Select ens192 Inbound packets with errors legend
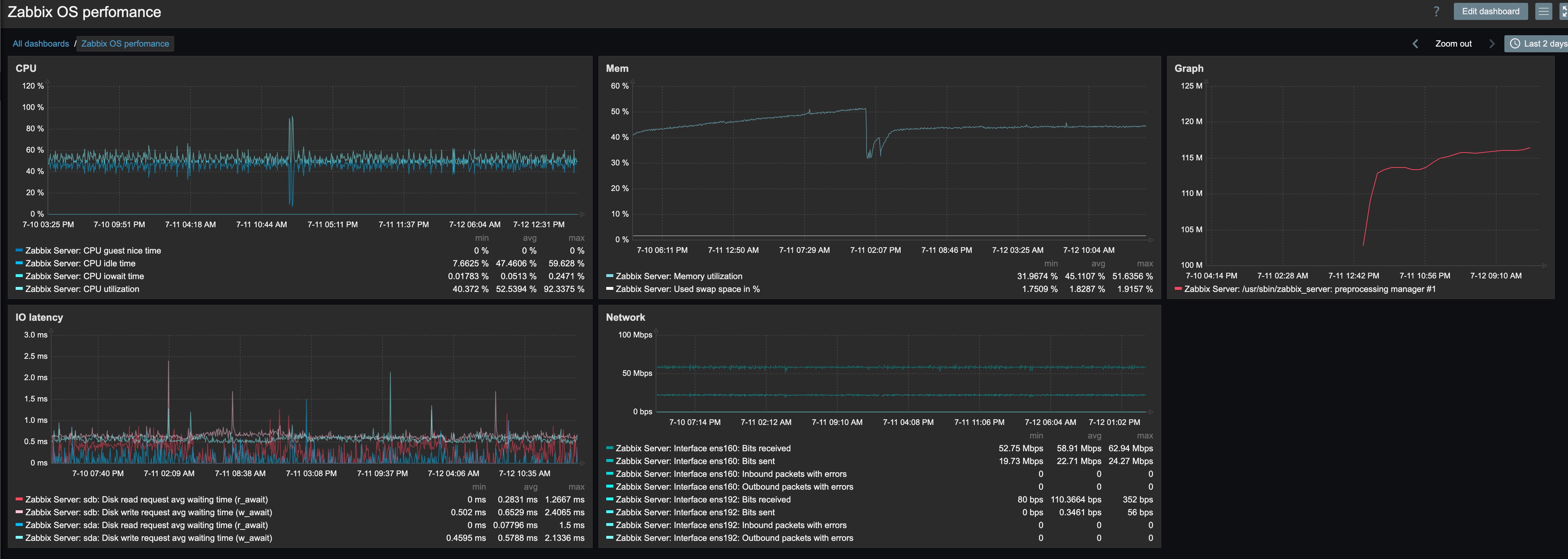Image resolution: width=1568 pixels, height=559 pixels. pos(731,525)
